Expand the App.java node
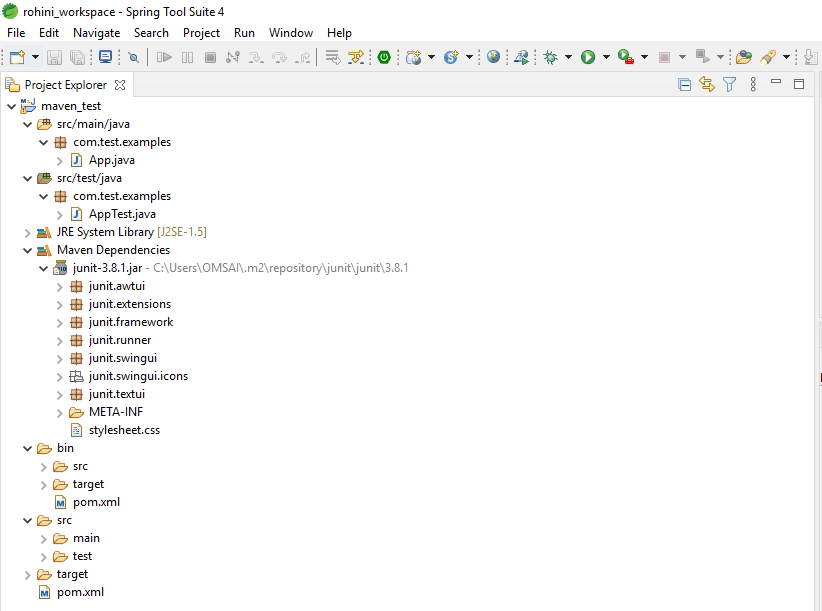The width and height of the screenshot is (822, 611). 60,161
